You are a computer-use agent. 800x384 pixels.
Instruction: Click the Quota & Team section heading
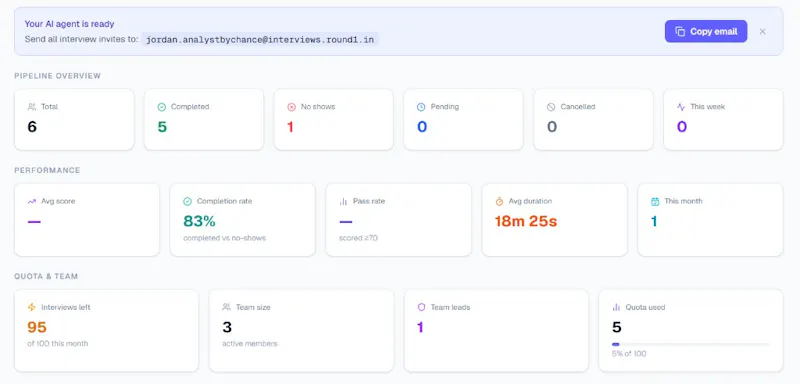point(46,276)
